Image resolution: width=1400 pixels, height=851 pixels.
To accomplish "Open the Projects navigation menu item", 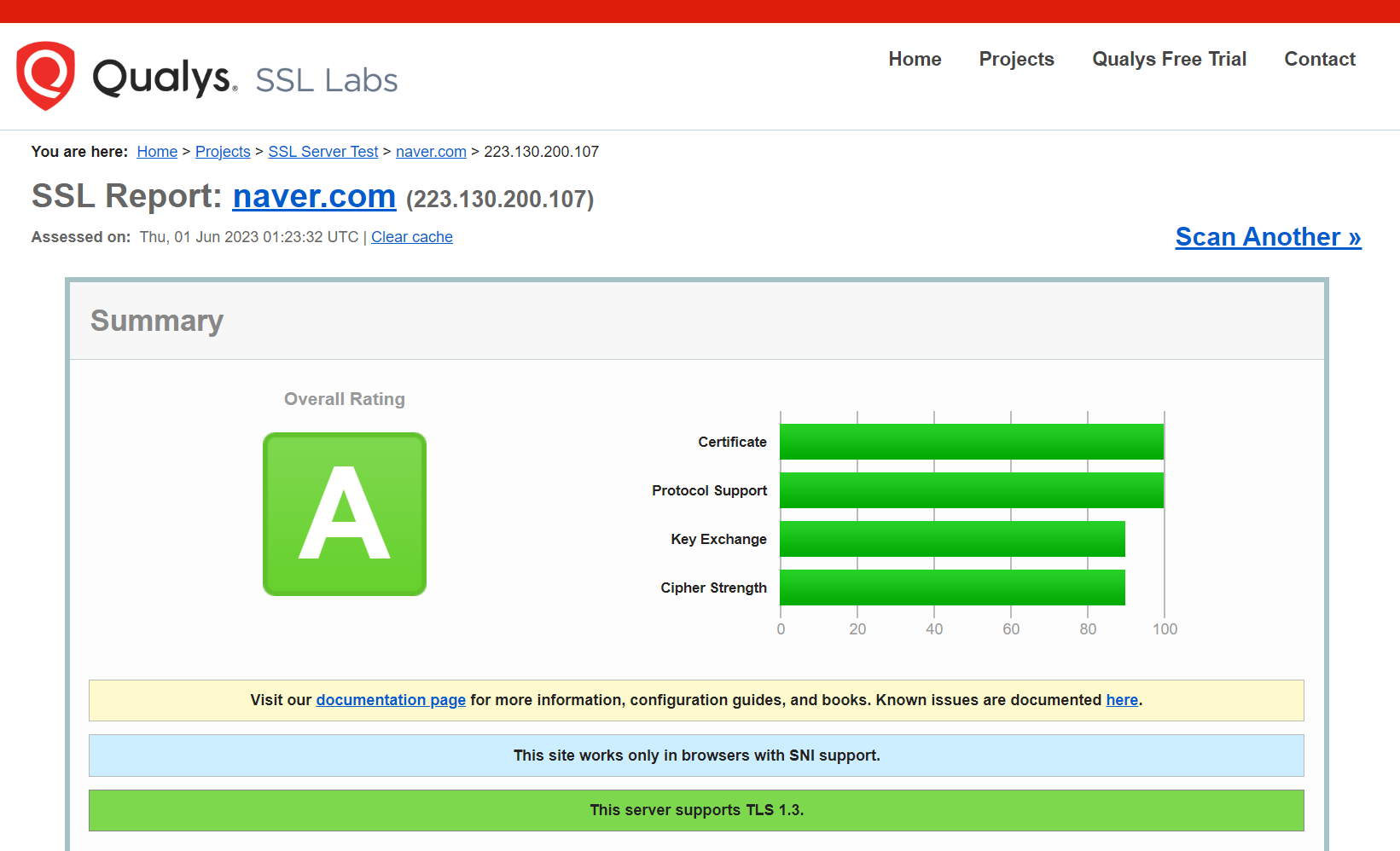I will [x=1016, y=59].
